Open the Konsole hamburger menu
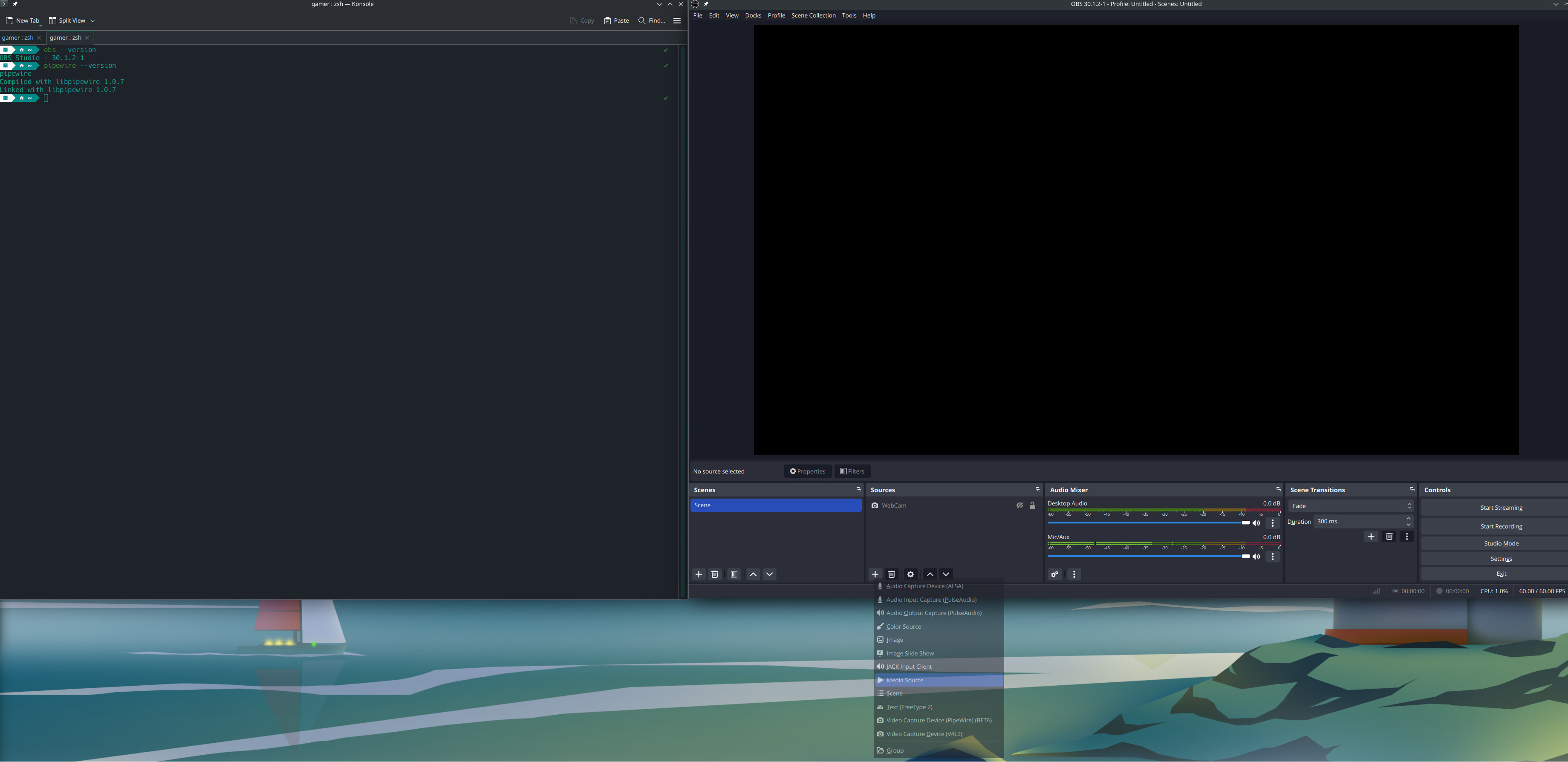The width and height of the screenshot is (1568, 762). [677, 20]
